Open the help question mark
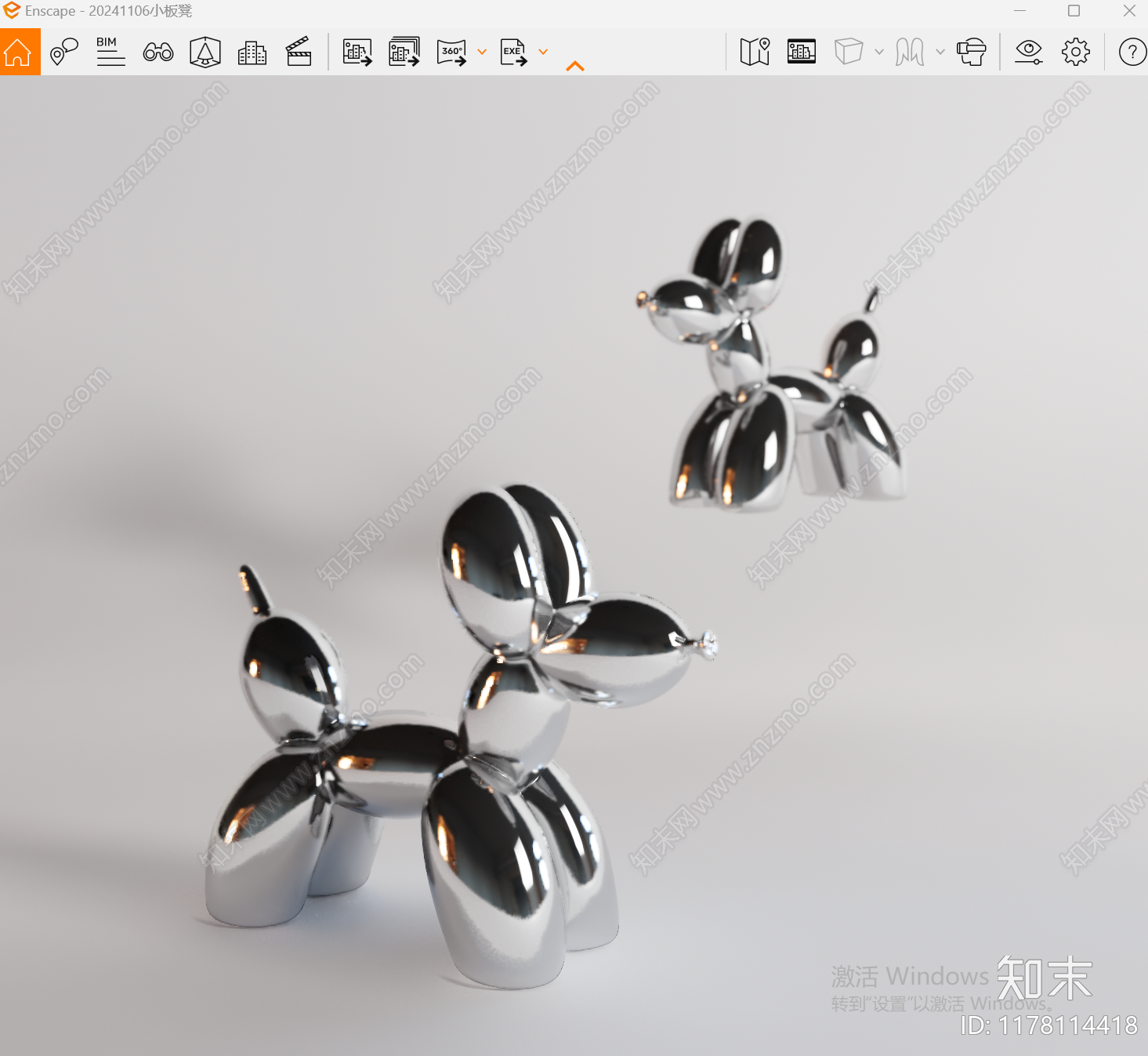The height and width of the screenshot is (1056, 1148). tap(1132, 53)
